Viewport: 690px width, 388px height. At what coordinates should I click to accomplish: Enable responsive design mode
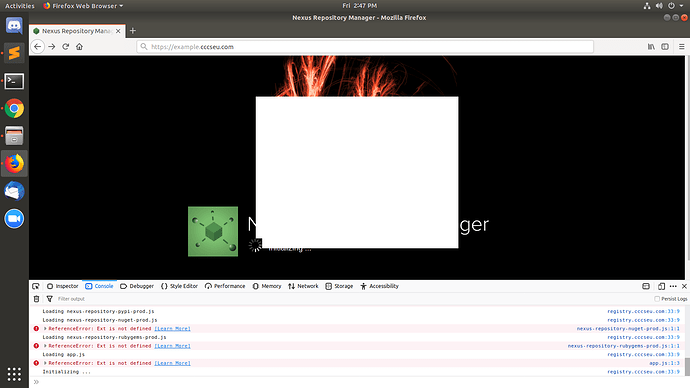[661, 286]
